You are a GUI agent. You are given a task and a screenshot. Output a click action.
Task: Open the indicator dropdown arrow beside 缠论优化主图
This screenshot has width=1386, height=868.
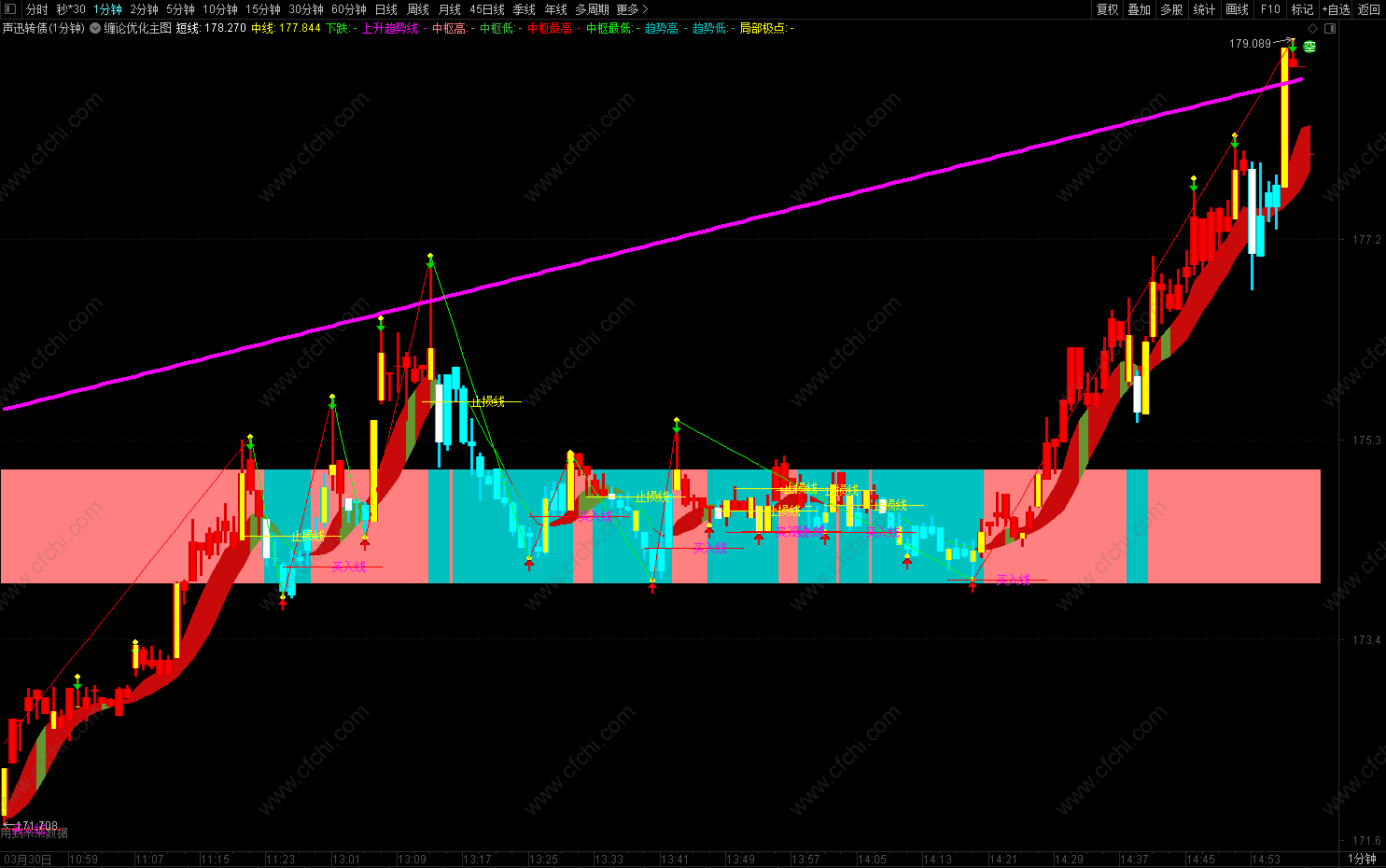[x=95, y=28]
